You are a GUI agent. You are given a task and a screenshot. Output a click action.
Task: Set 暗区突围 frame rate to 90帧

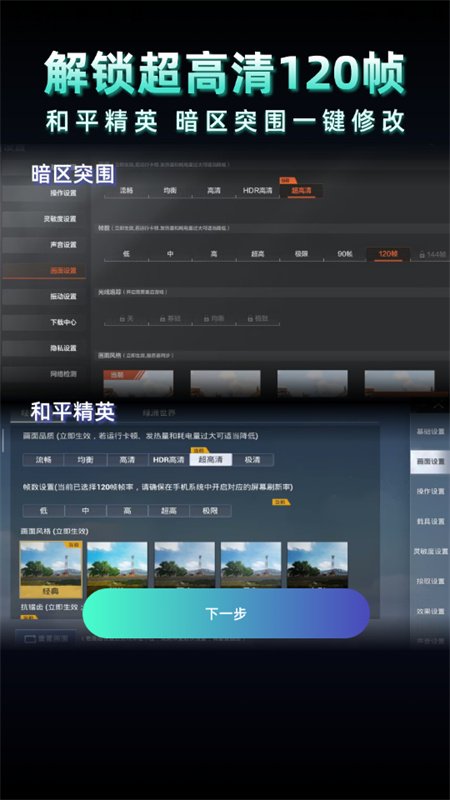pos(345,254)
